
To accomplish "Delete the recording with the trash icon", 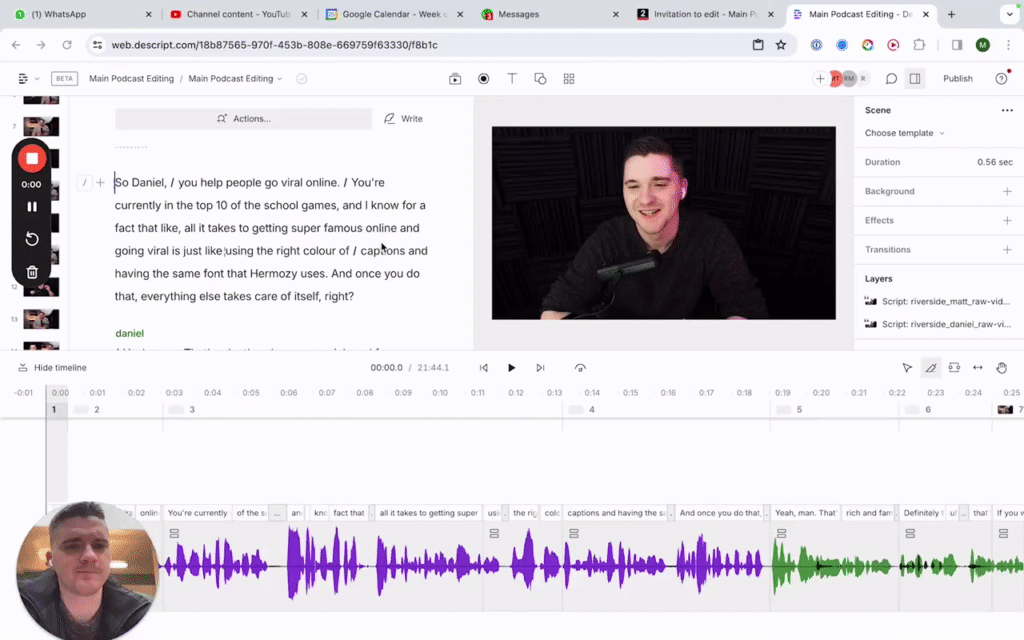I will [x=31, y=272].
